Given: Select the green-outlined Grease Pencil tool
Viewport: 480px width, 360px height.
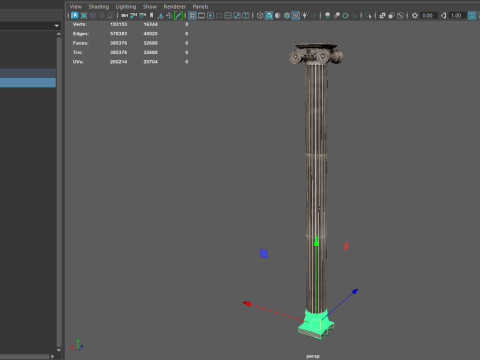Looking at the screenshot, I should [x=178, y=15].
